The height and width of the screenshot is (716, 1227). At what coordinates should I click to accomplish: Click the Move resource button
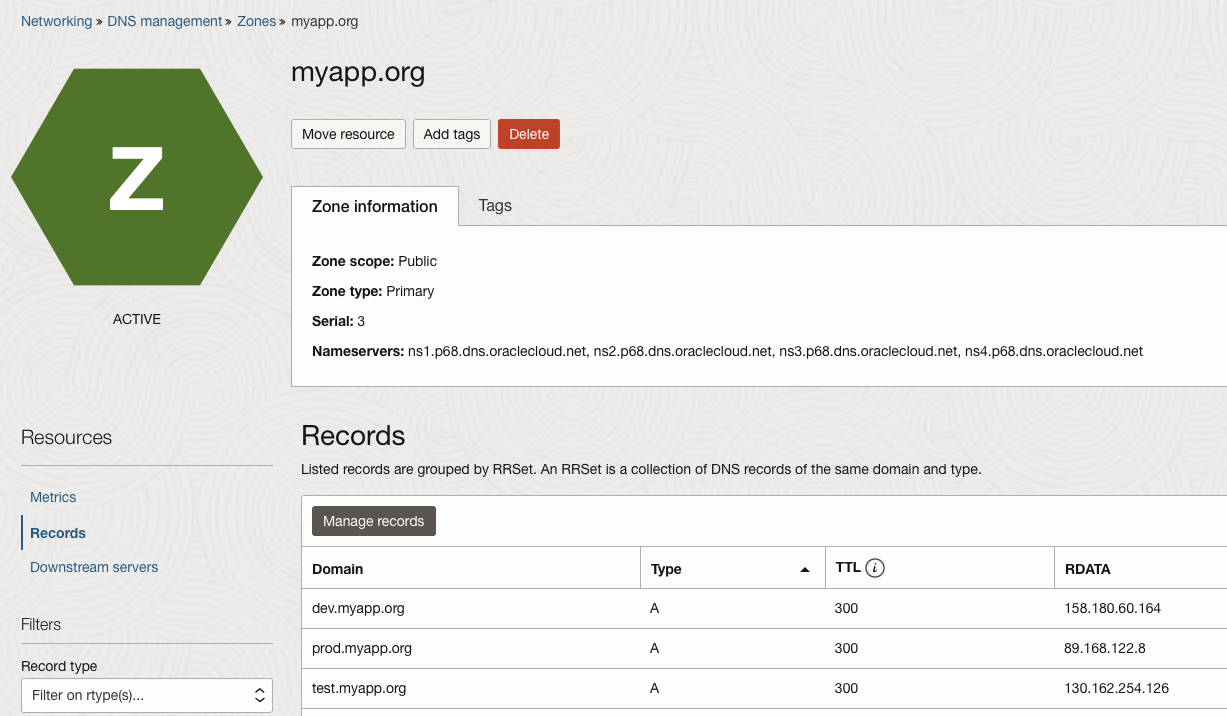348,133
